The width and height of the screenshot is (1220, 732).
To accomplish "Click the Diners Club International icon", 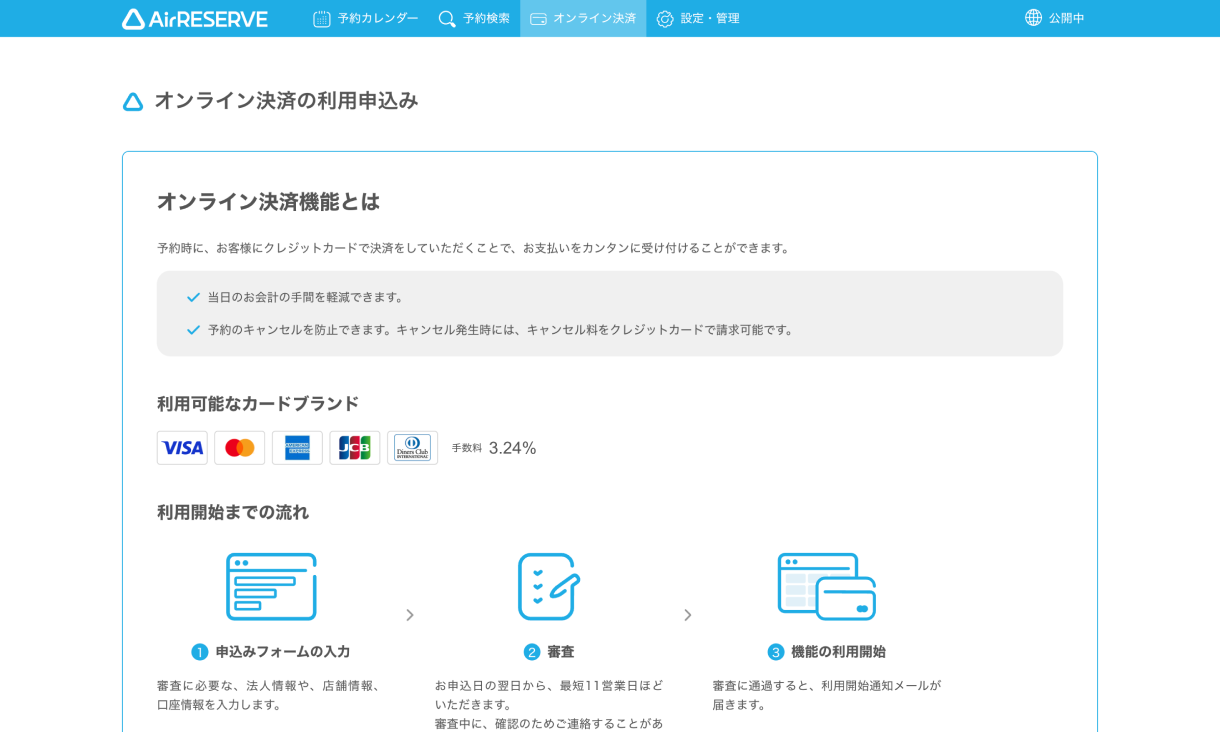I will click(x=412, y=447).
